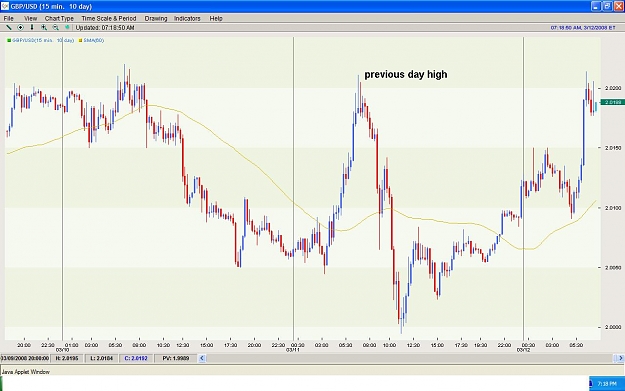
Task: Click the 'previous day high' annotation
Action: tap(406, 75)
